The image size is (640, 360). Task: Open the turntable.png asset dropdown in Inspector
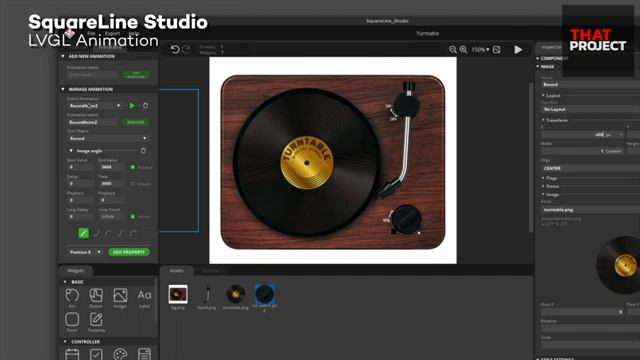pos(590,209)
